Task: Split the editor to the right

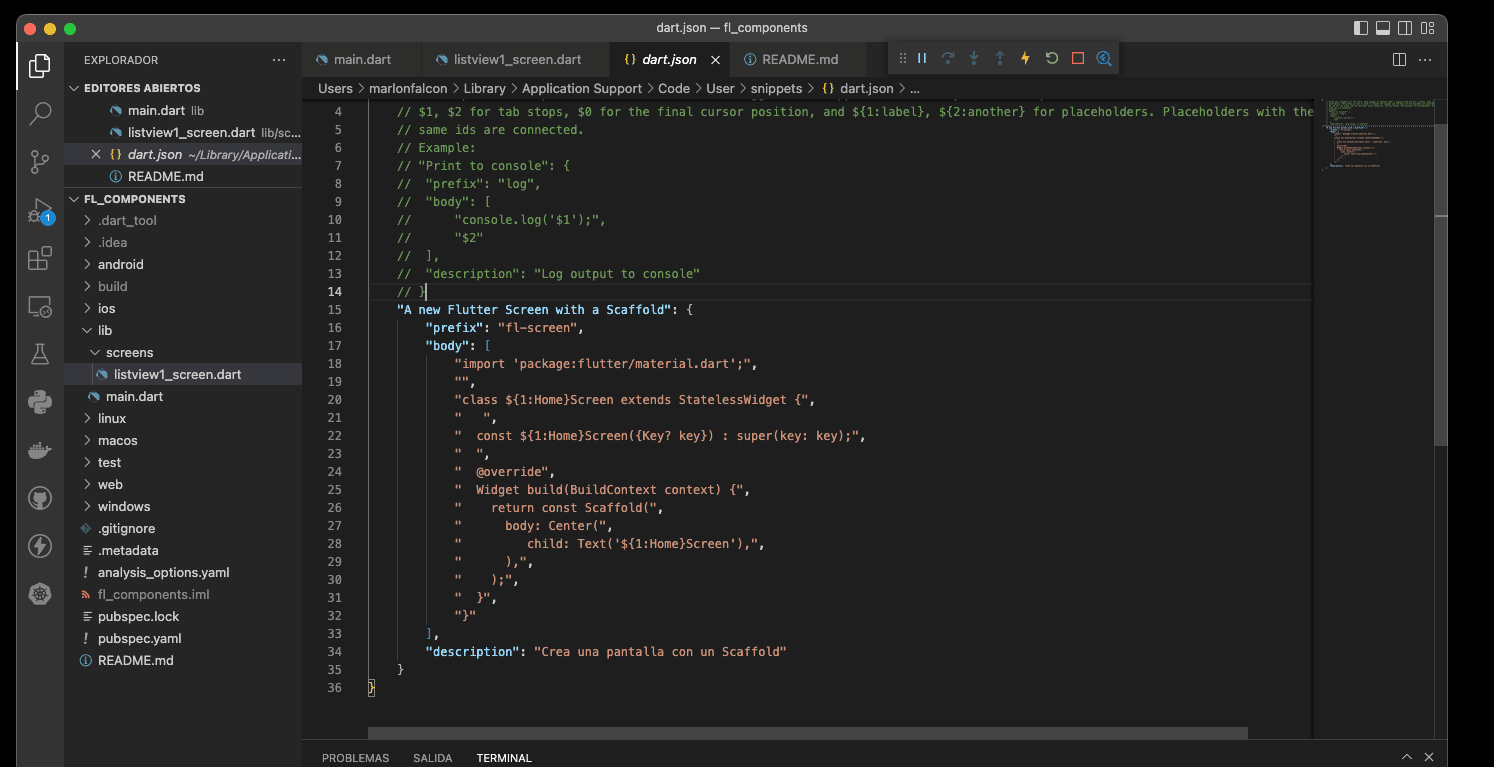Action: coord(1399,60)
